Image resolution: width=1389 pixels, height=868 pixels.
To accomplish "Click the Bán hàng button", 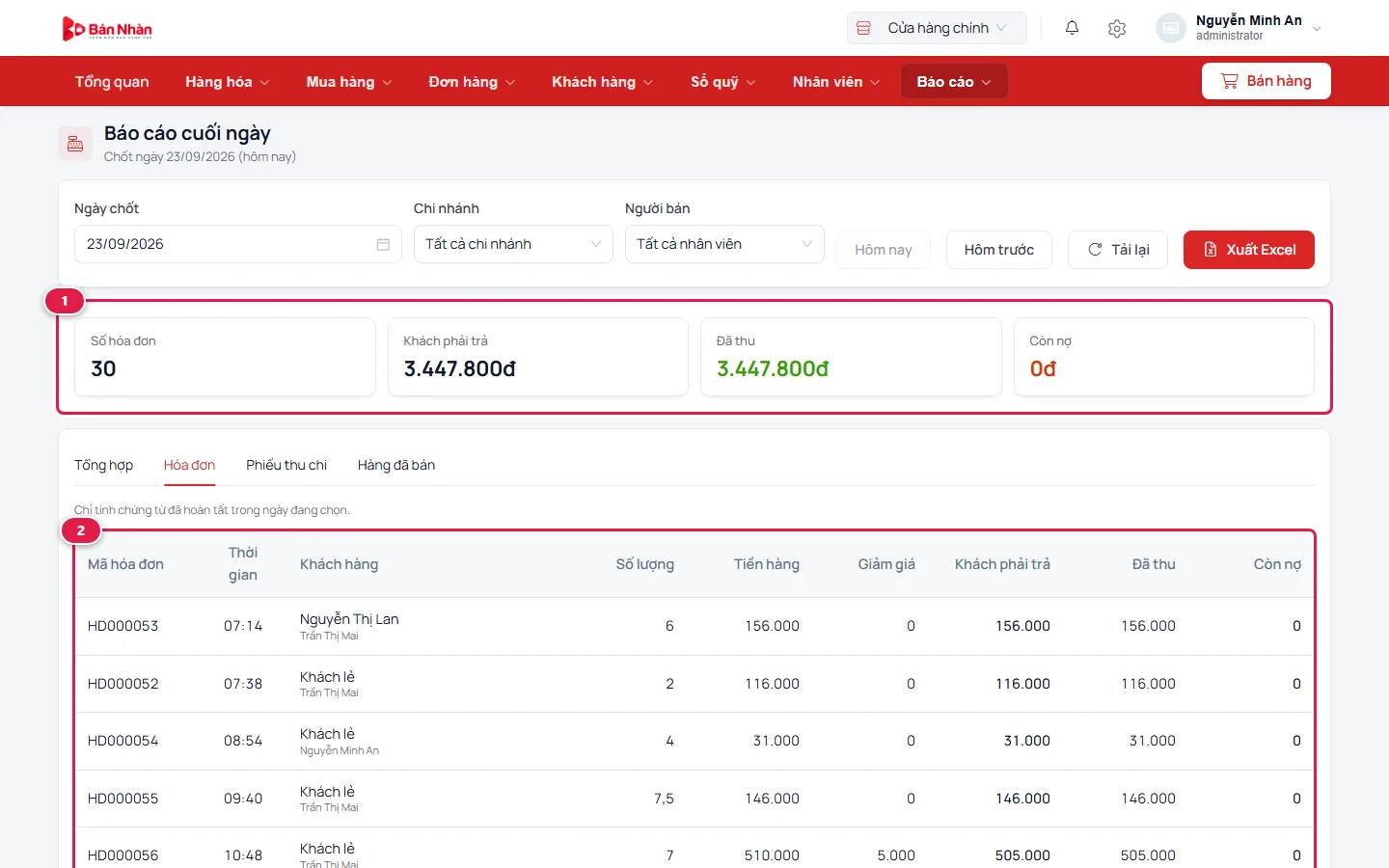I will pyautogui.click(x=1266, y=81).
